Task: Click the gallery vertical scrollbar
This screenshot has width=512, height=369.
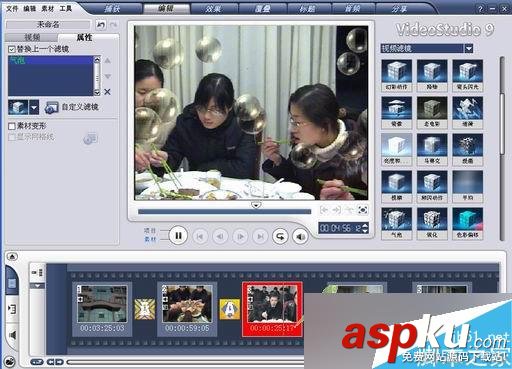Action: pos(502,148)
